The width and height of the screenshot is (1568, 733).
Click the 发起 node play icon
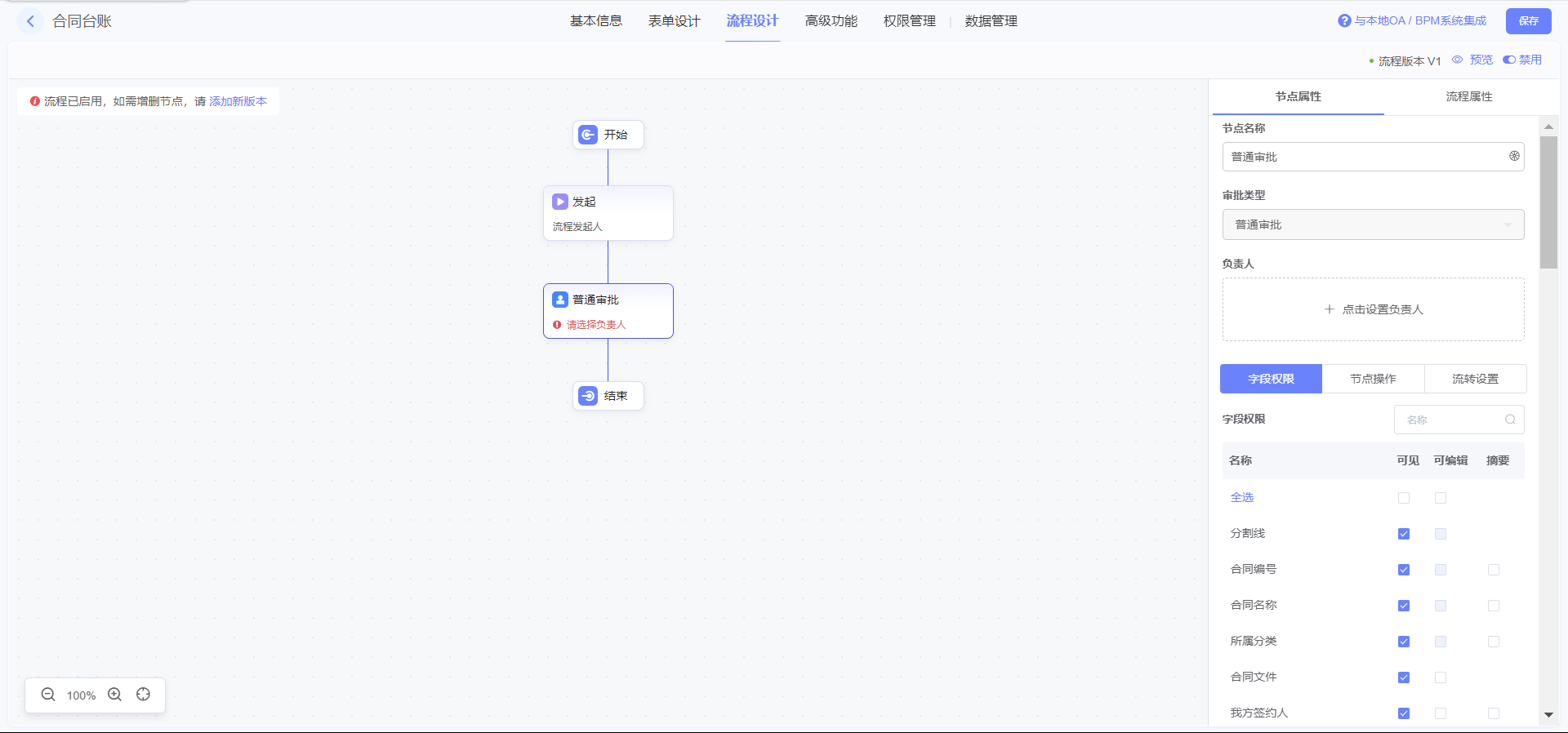[560, 202]
